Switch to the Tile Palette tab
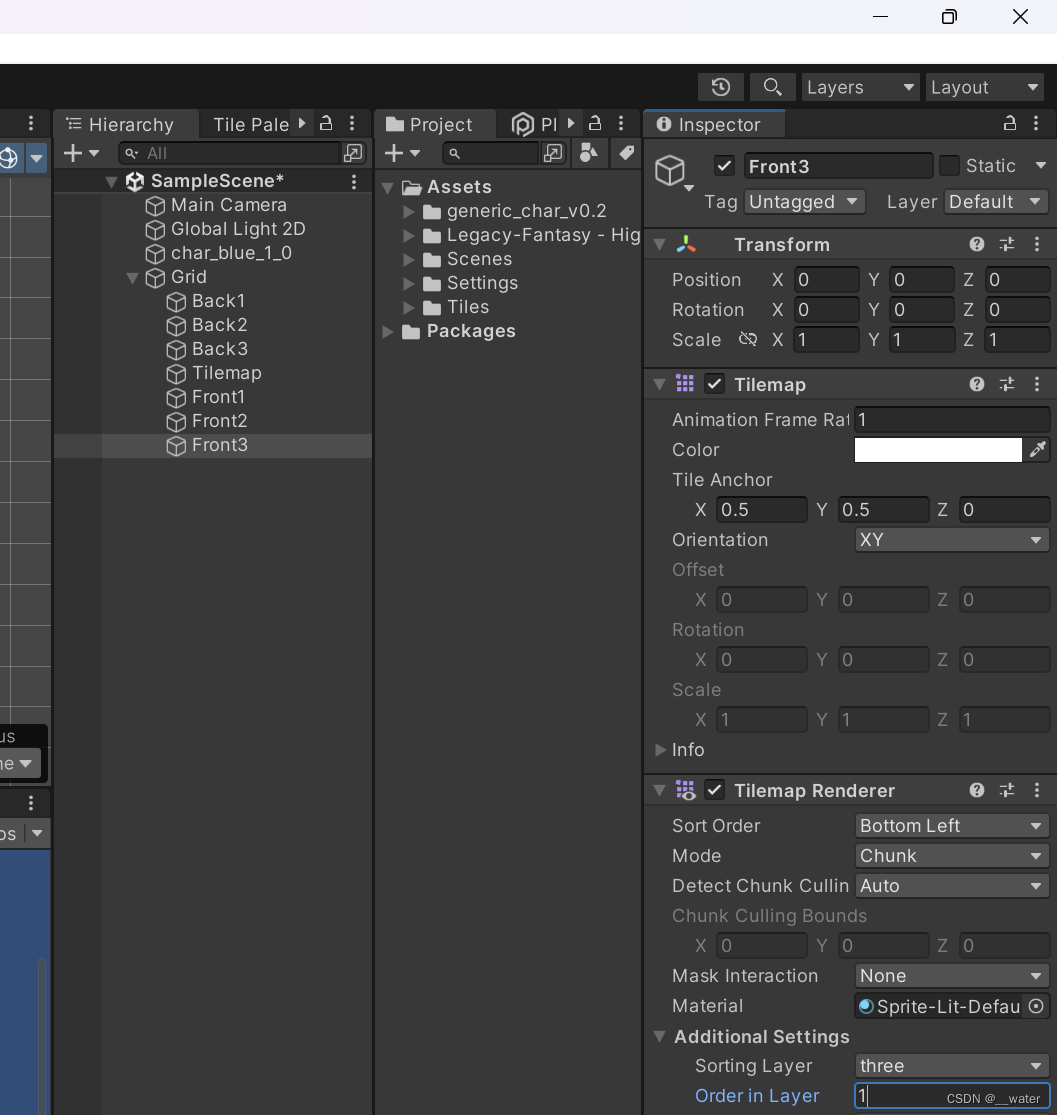This screenshot has width=1057, height=1115. point(250,124)
